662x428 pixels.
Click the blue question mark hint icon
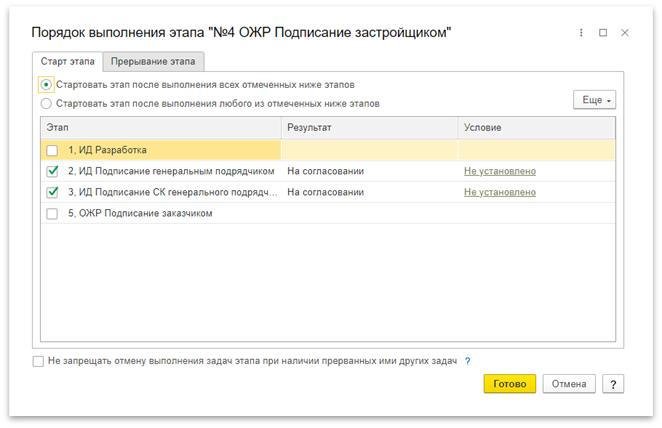coord(467,361)
